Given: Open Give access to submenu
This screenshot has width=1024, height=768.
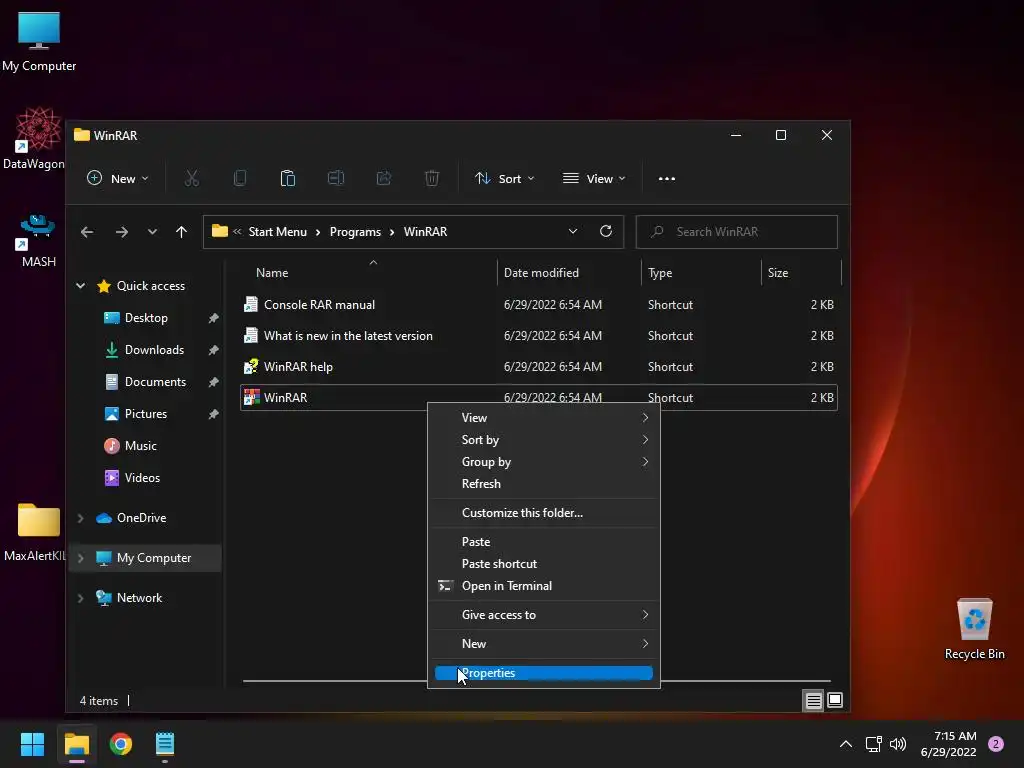Looking at the screenshot, I should [543, 615].
